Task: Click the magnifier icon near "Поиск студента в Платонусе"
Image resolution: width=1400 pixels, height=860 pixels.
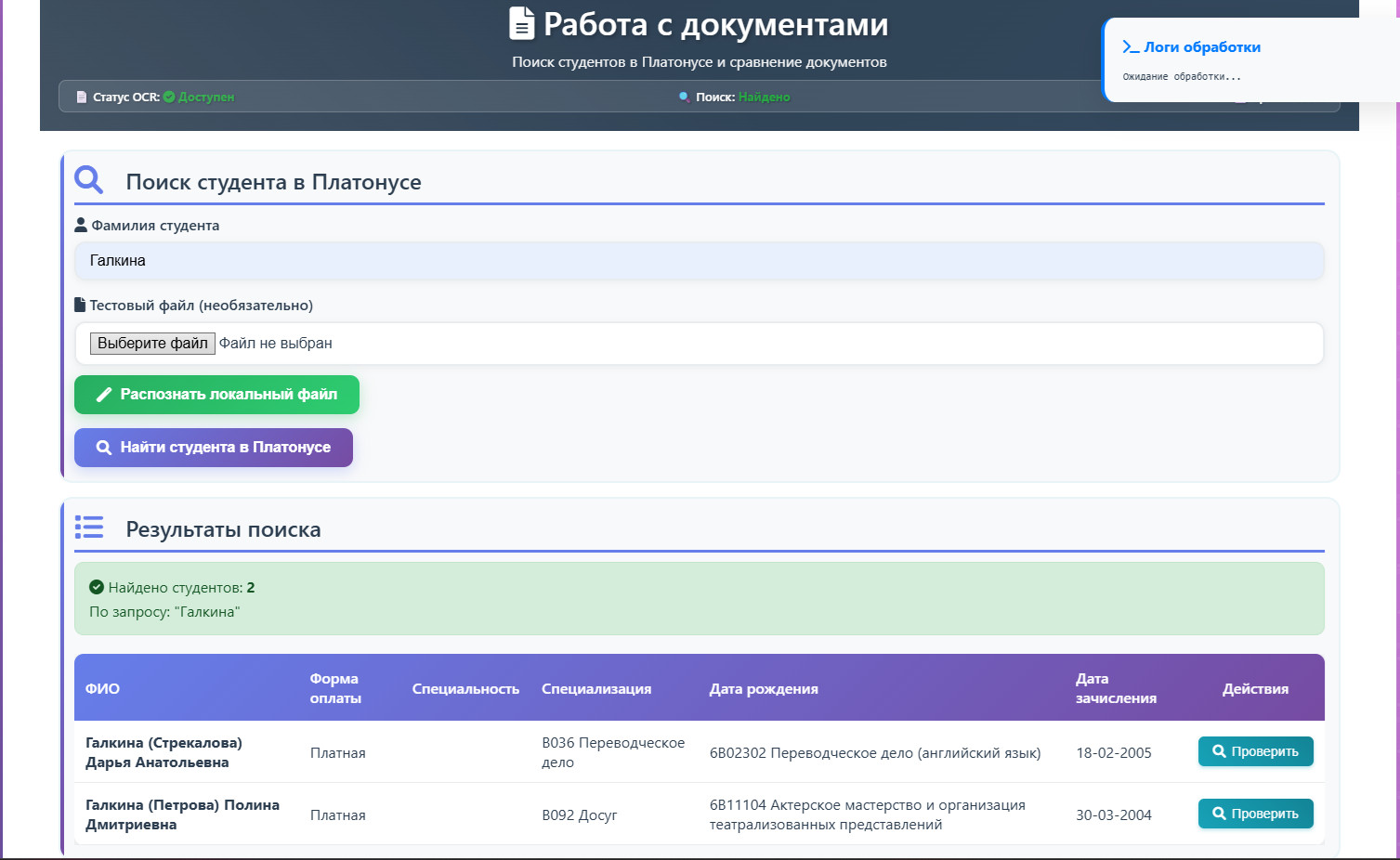Action: 88,178
